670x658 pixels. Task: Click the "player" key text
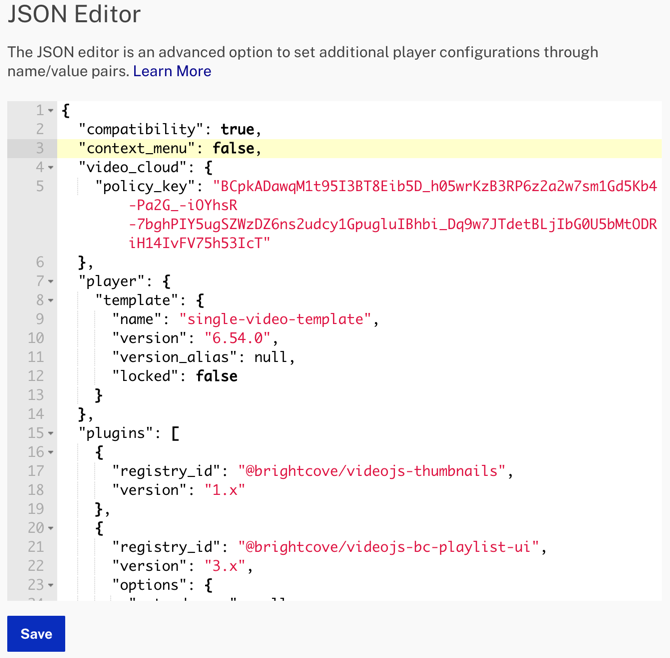112,281
